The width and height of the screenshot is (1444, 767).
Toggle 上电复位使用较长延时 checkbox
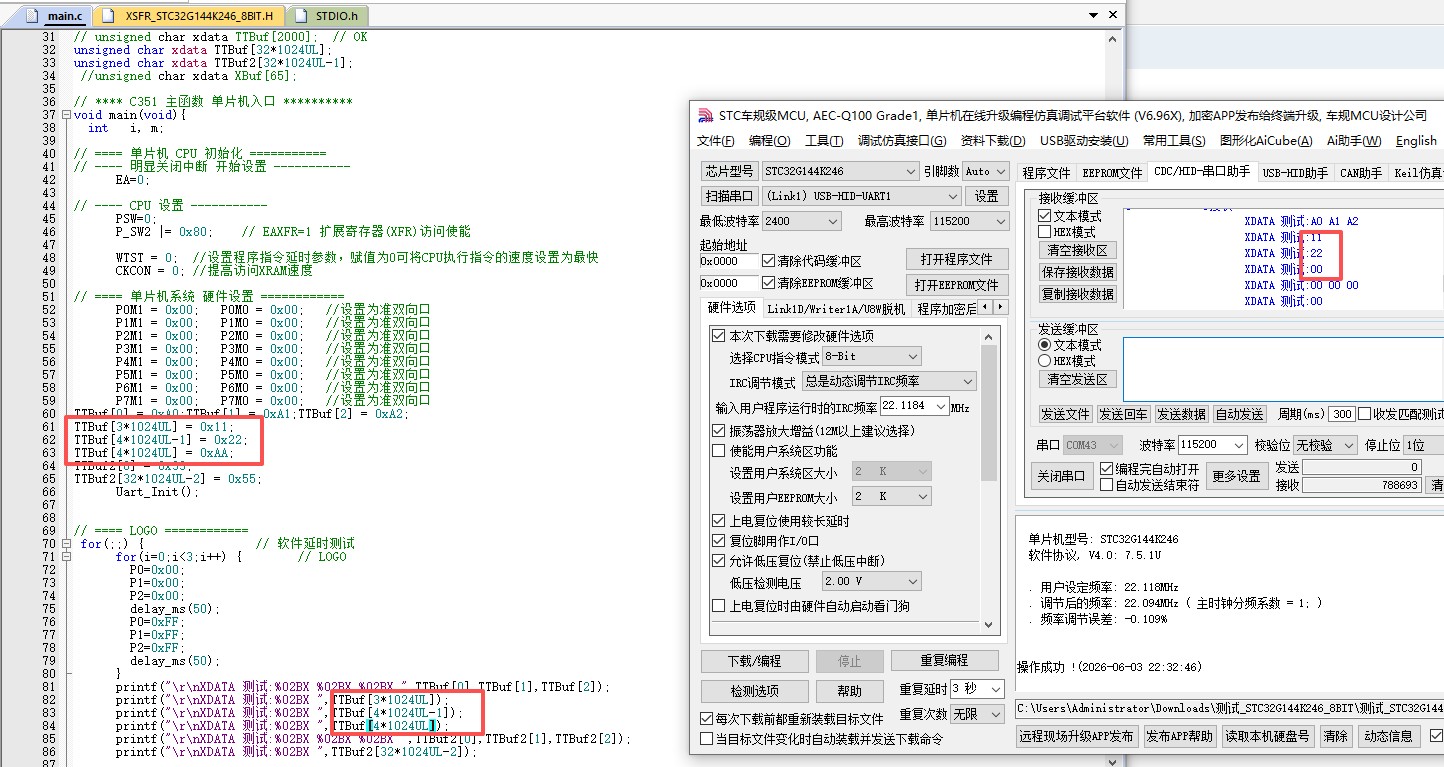pyautogui.click(x=718, y=521)
